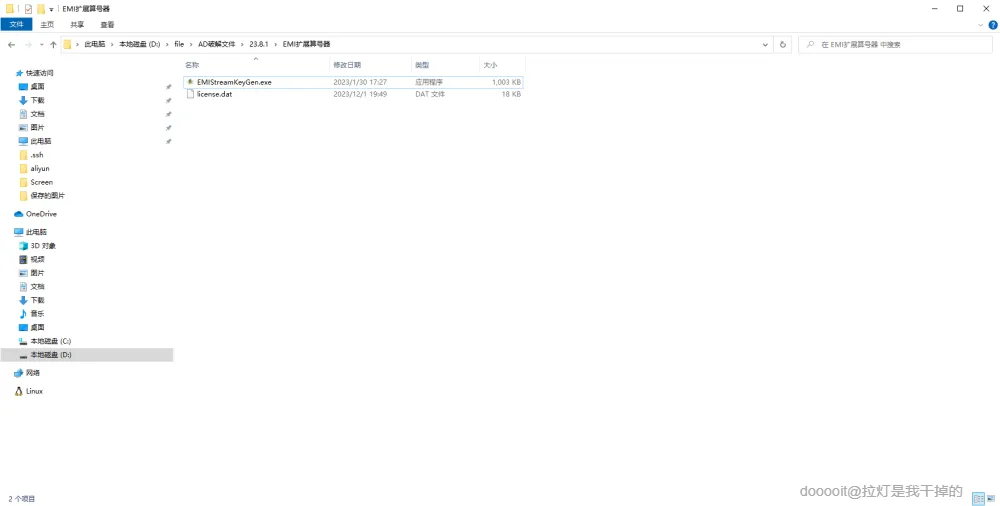This screenshot has height=506, width=1000.
Task: Click the New folder icon in title bar
Action: point(41,9)
